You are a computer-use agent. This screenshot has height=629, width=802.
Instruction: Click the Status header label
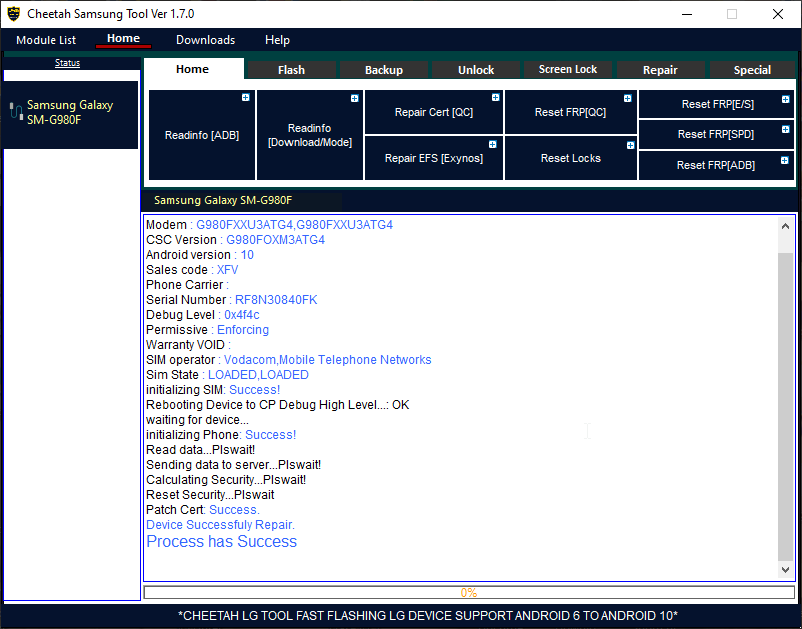point(68,63)
